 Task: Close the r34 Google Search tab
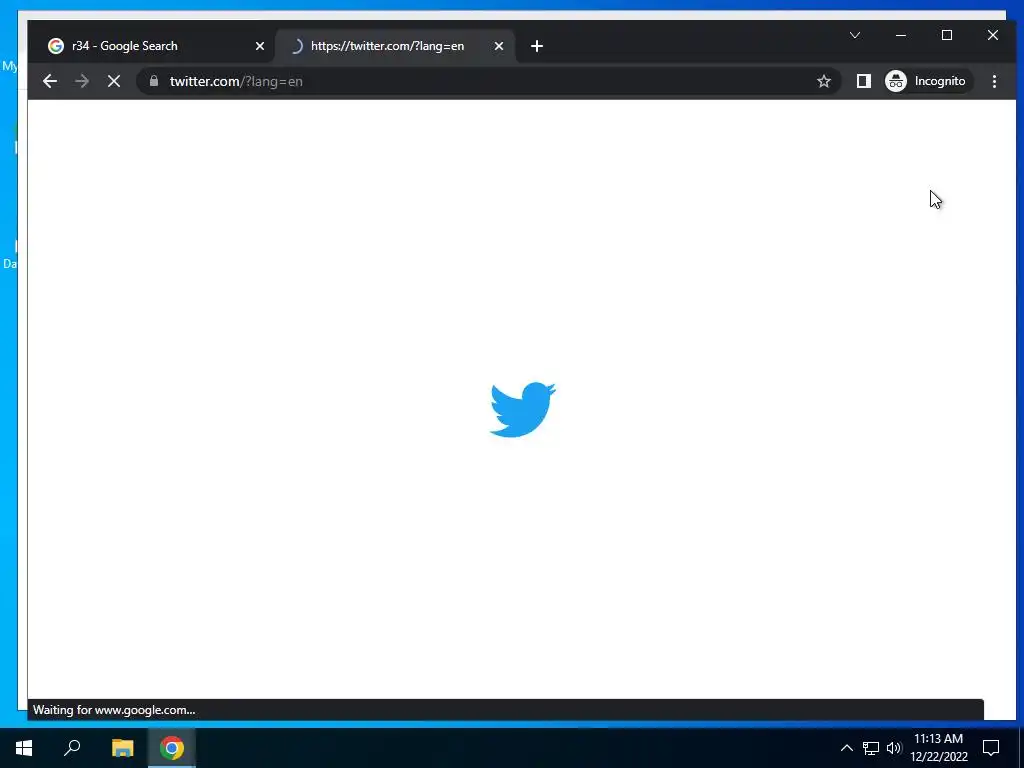click(x=260, y=46)
